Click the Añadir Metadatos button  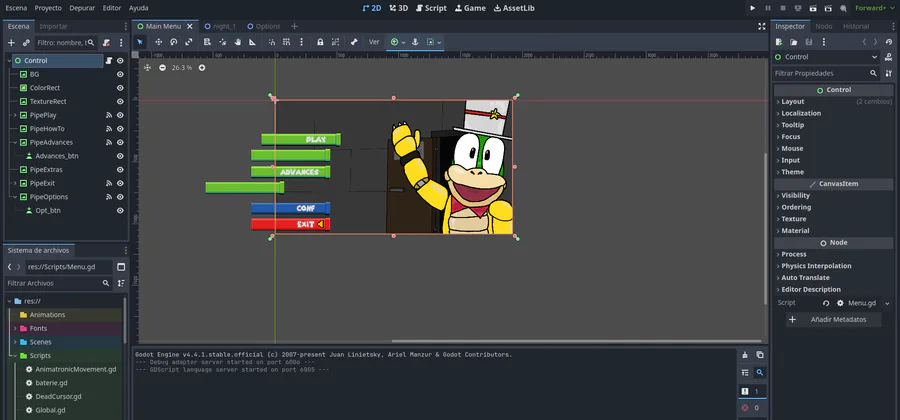point(833,320)
